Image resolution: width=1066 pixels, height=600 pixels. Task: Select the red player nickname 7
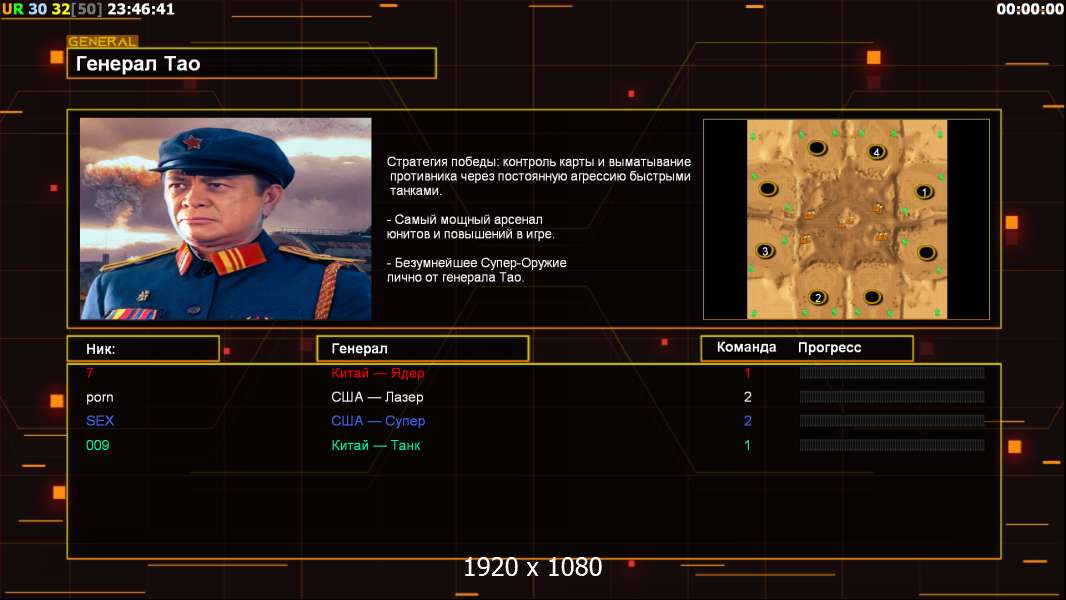point(90,372)
